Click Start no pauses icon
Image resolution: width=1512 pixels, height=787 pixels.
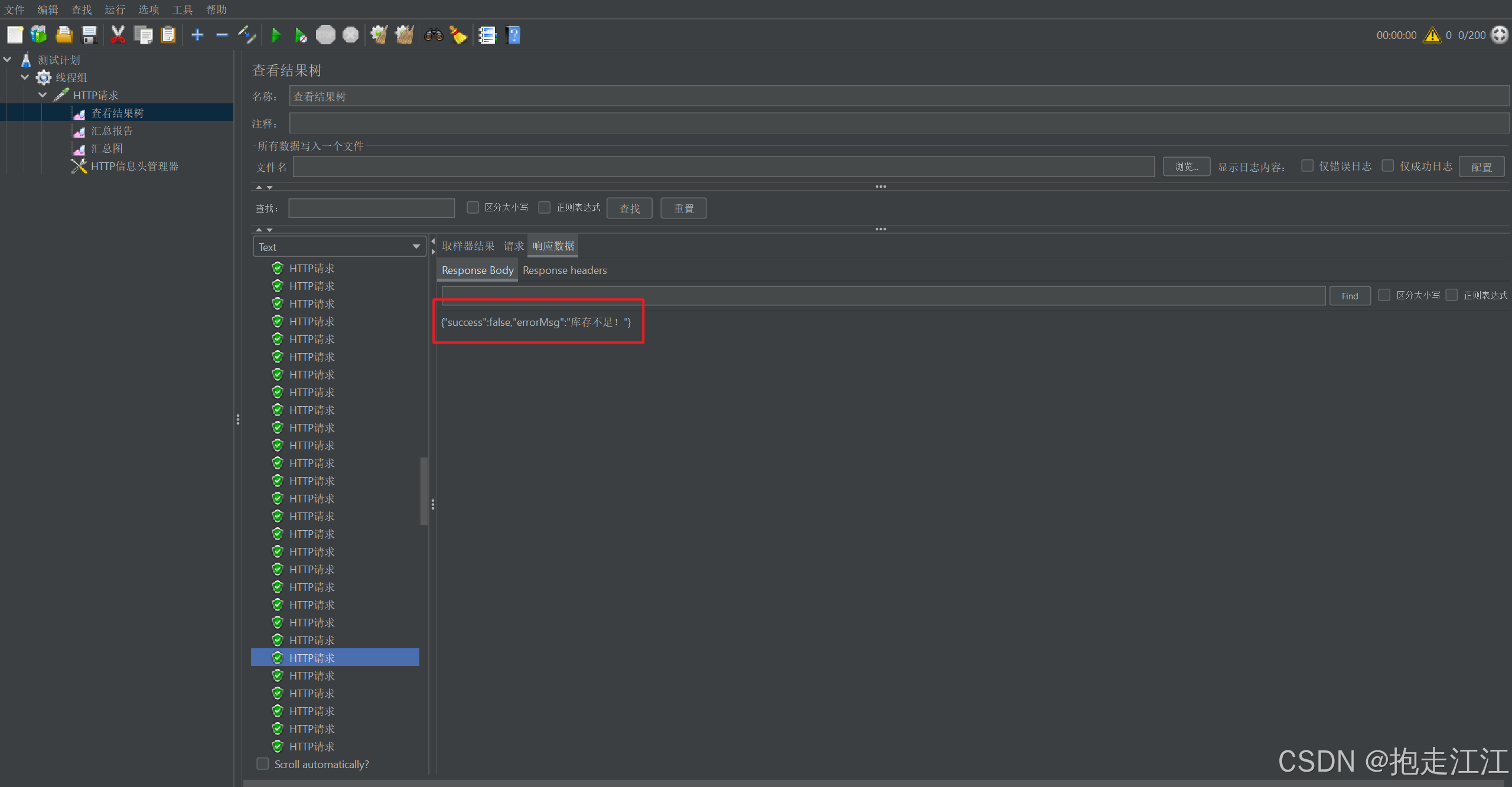click(301, 35)
